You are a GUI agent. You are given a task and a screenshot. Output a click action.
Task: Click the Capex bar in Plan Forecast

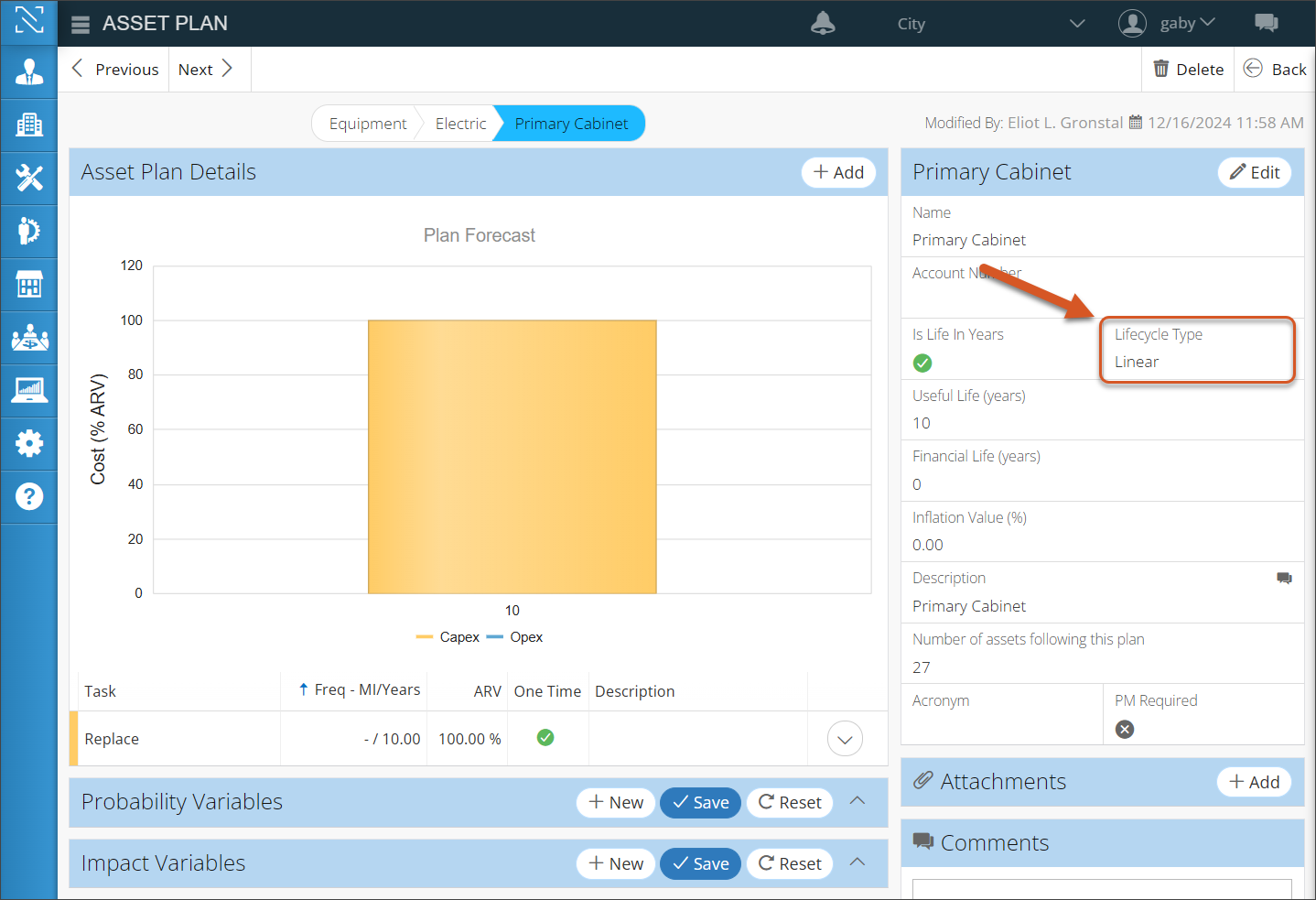[512, 457]
